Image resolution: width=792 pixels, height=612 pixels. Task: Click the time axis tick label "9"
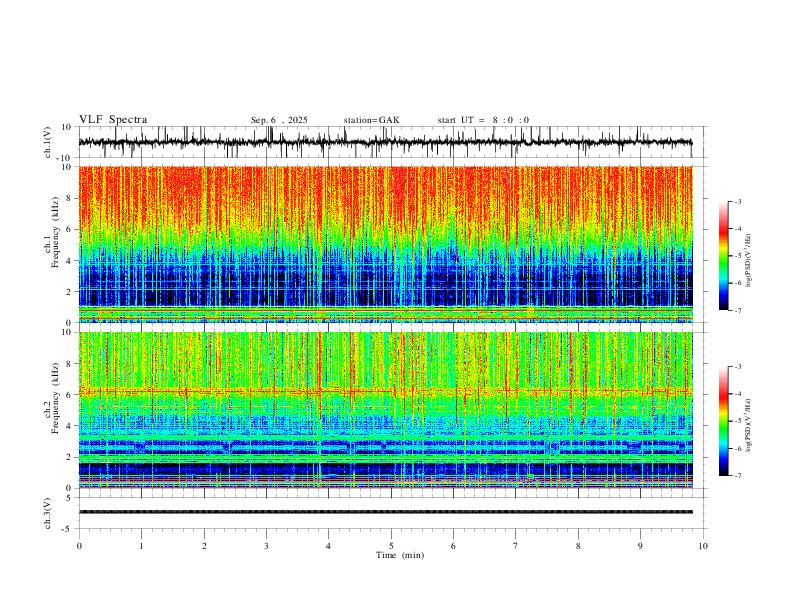(x=640, y=546)
